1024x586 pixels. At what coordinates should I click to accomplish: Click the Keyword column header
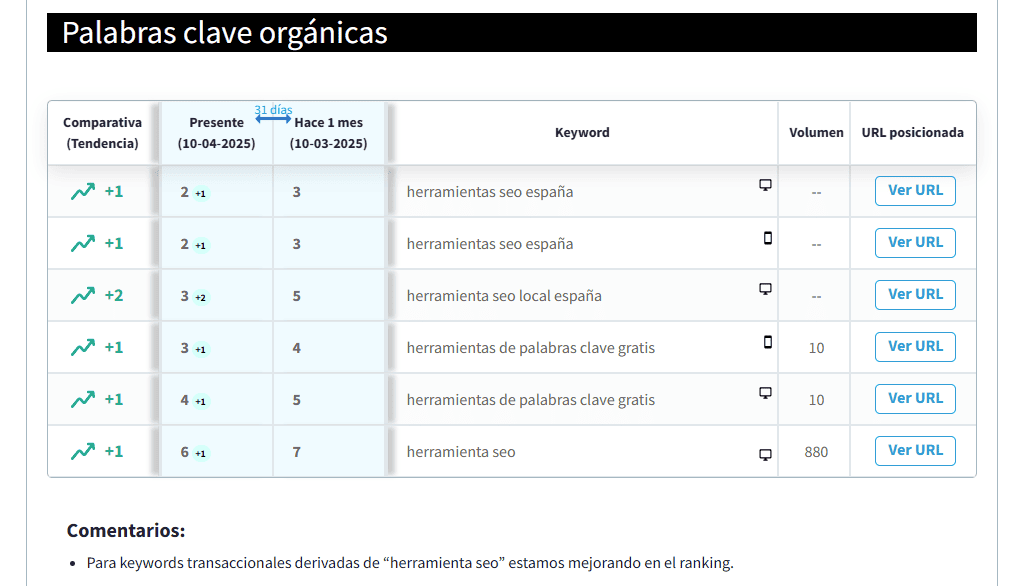(x=582, y=133)
